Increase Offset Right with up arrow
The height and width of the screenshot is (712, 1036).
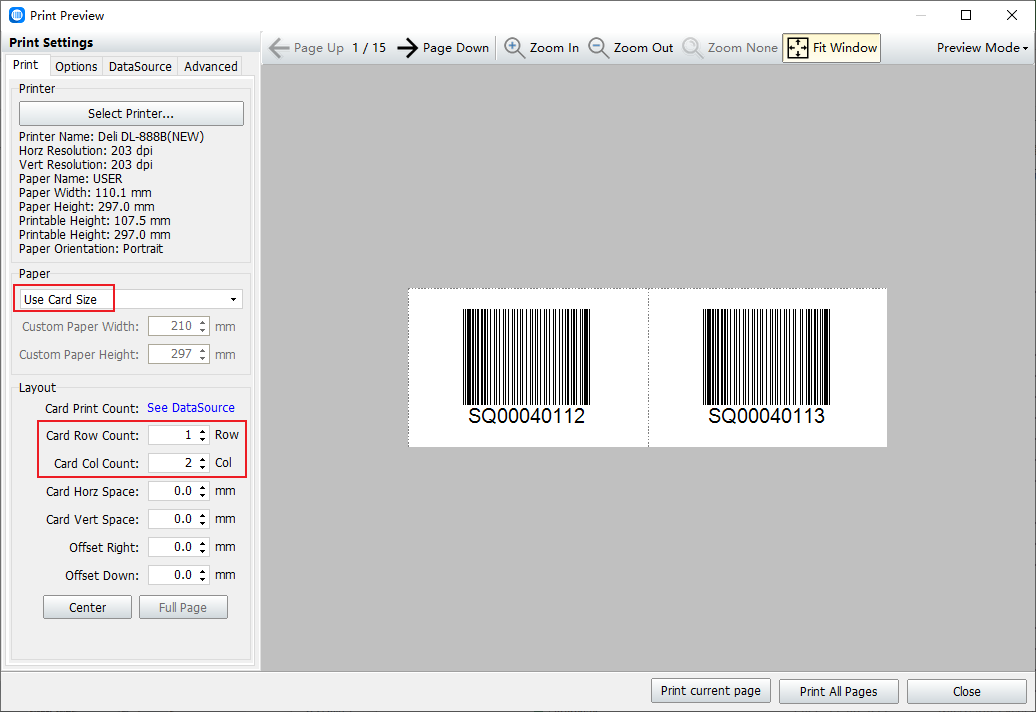coord(203,544)
